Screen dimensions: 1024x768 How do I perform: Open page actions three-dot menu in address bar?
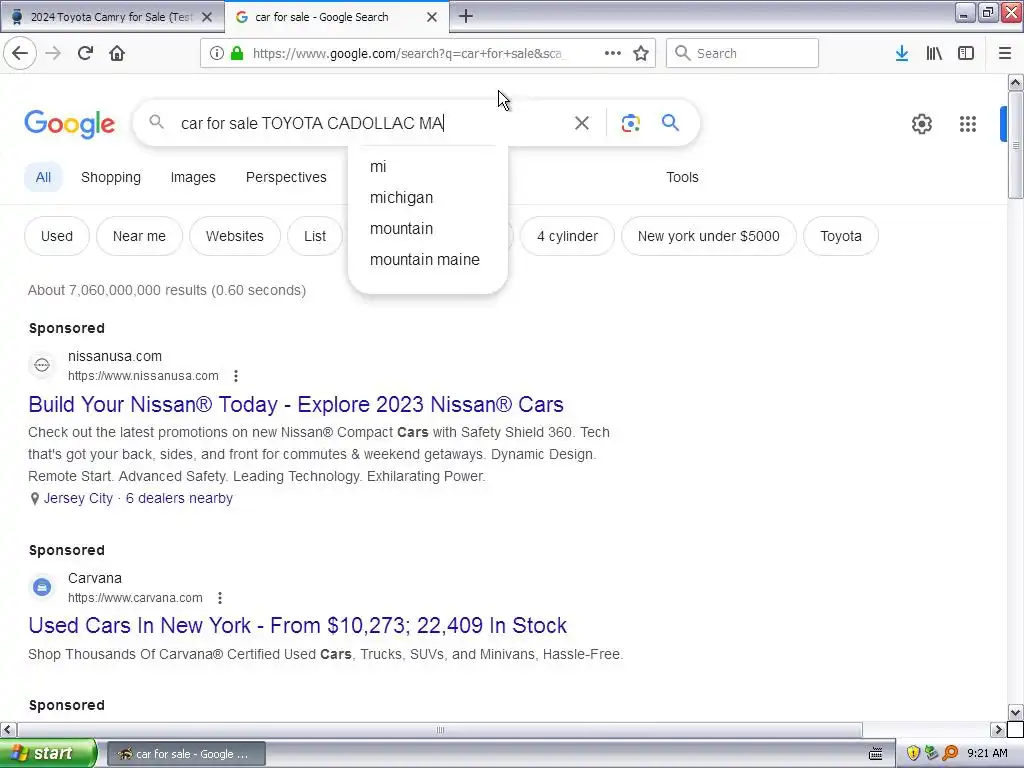[613, 53]
